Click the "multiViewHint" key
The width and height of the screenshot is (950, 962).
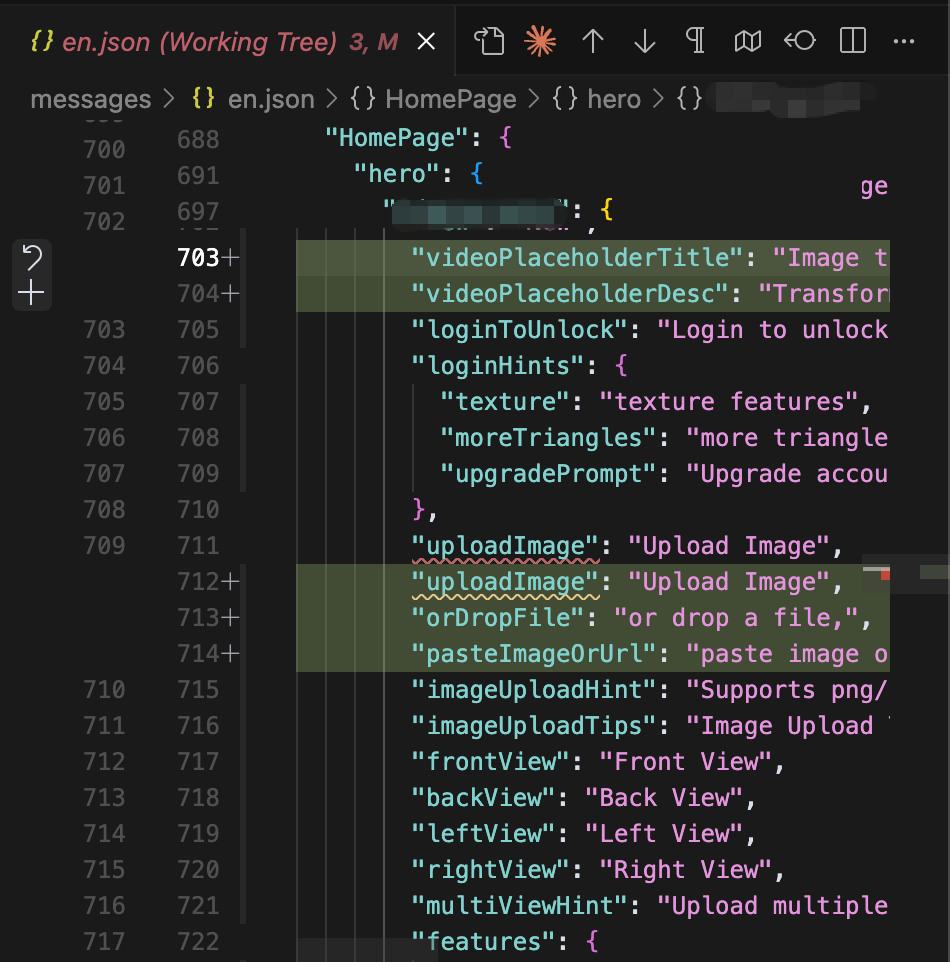tap(519, 906)
